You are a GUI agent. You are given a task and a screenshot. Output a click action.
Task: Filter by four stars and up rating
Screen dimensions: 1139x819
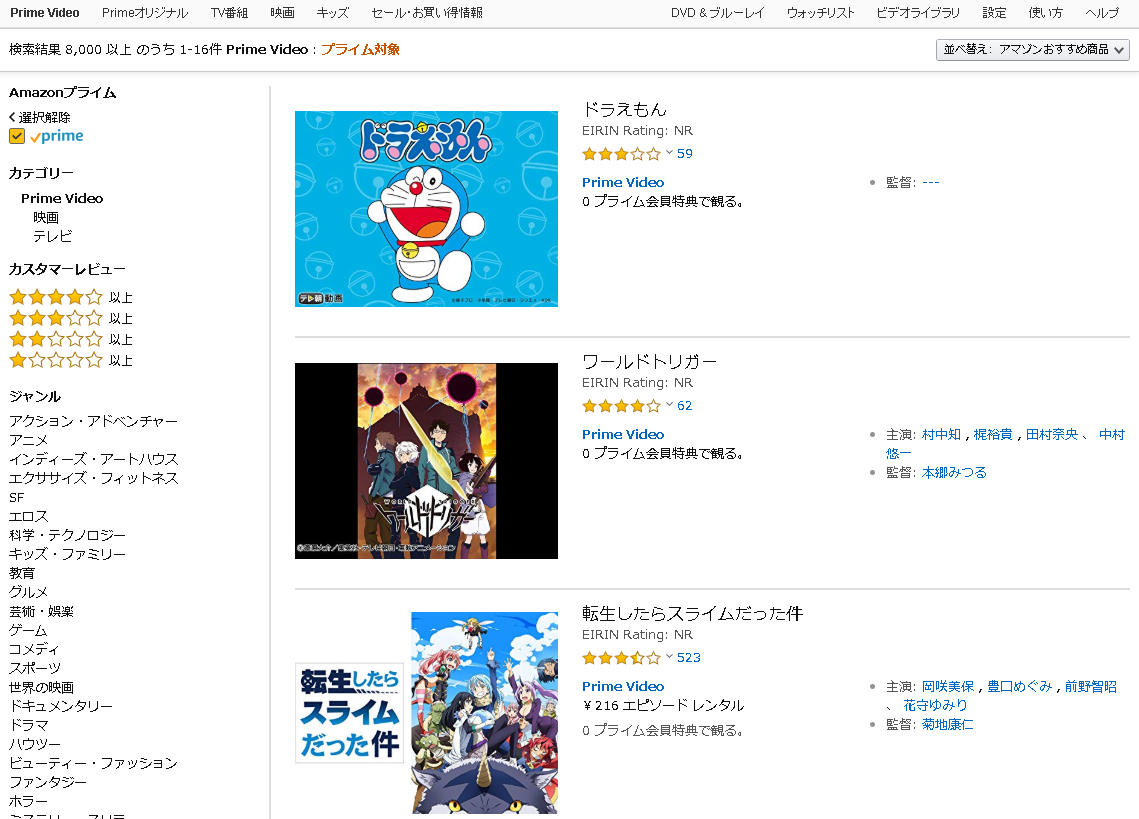pyautogui.click(x=70, y=297)
